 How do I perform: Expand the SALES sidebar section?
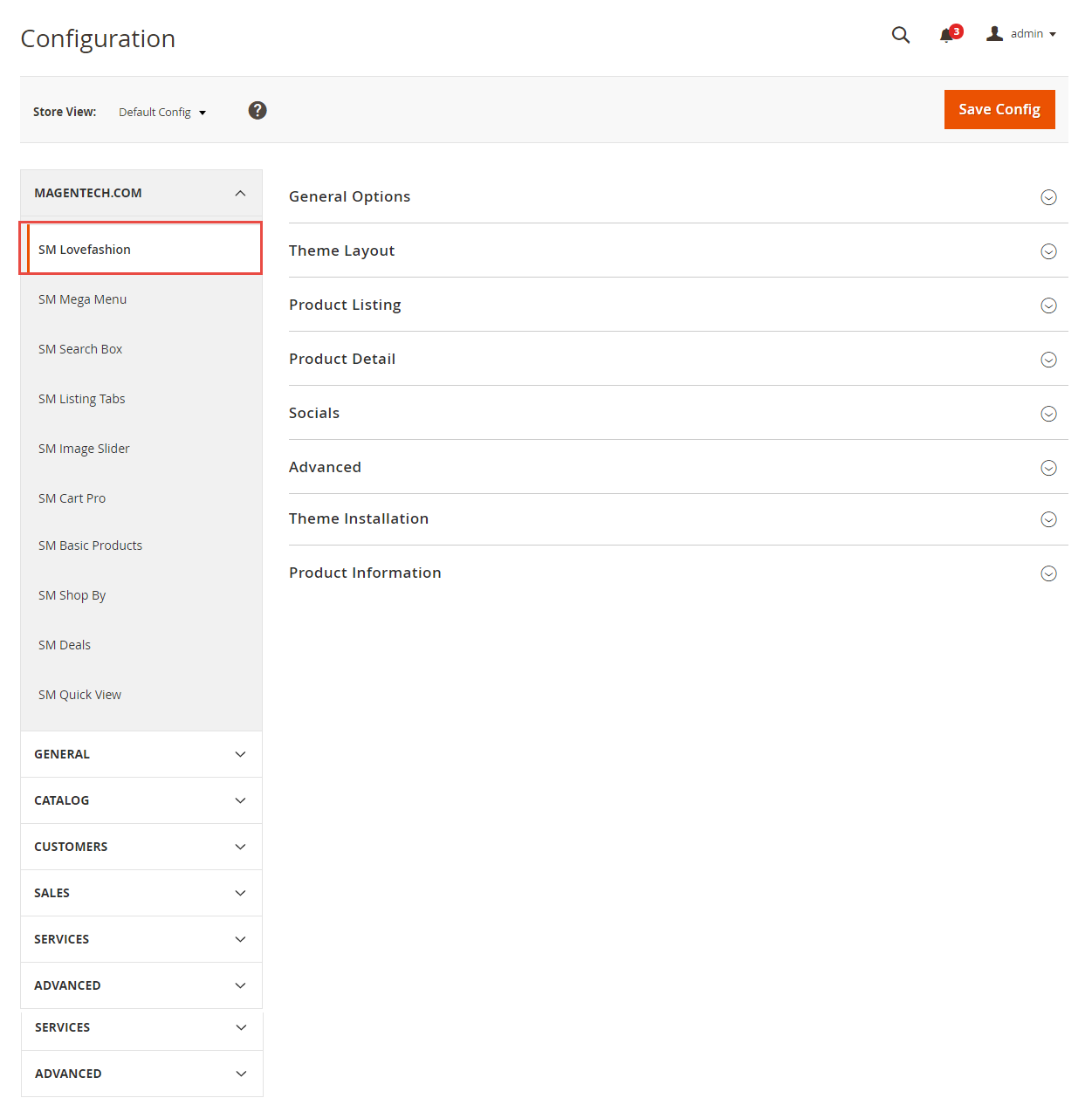141,893
